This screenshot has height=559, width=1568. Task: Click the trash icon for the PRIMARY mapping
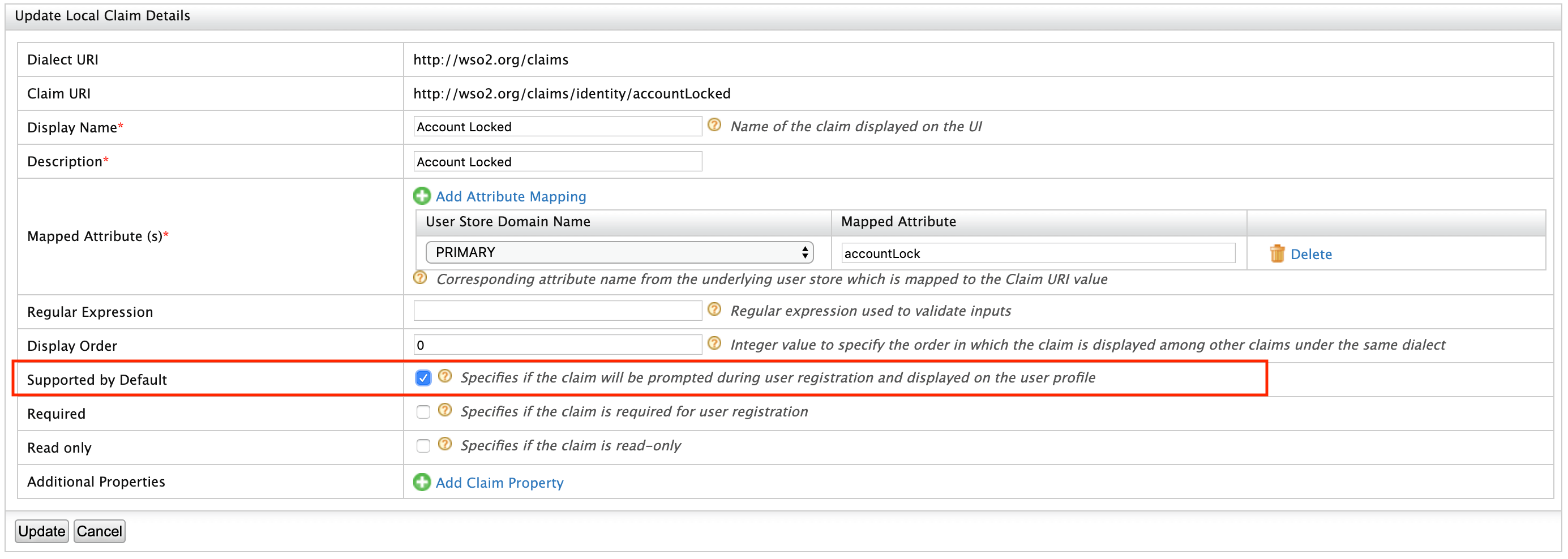point(1276,253)
